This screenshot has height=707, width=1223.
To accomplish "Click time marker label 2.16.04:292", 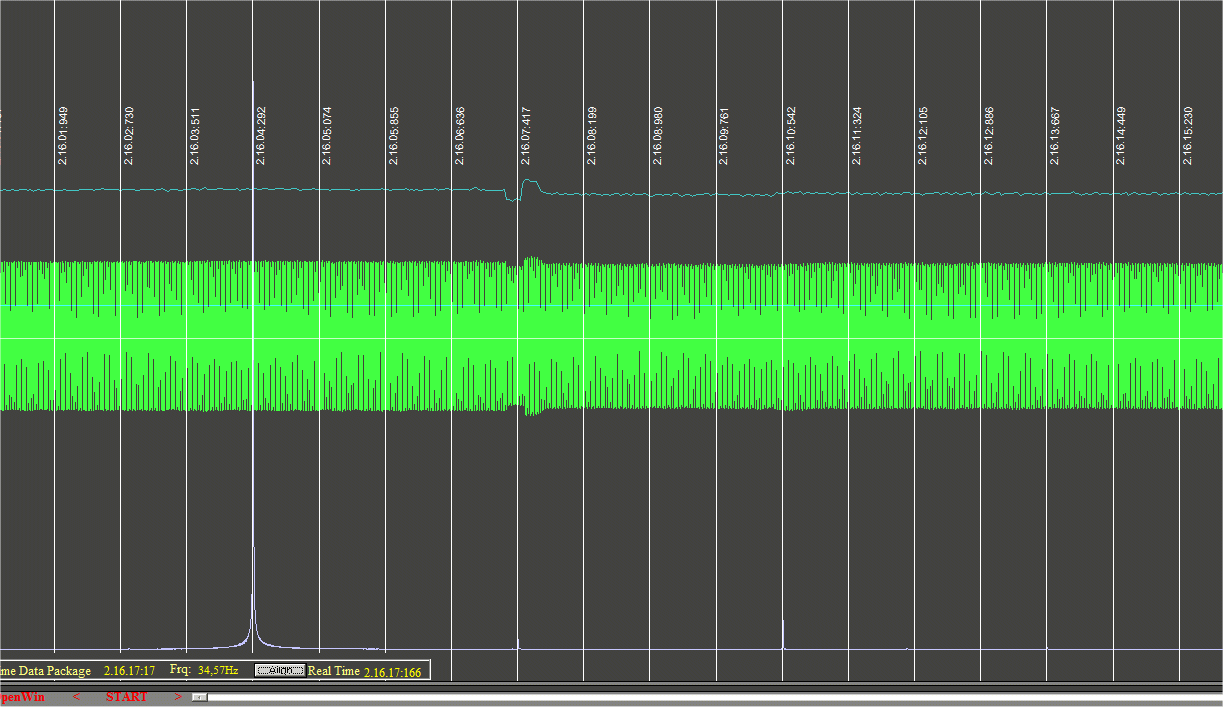I will click(x=261, y=135).
